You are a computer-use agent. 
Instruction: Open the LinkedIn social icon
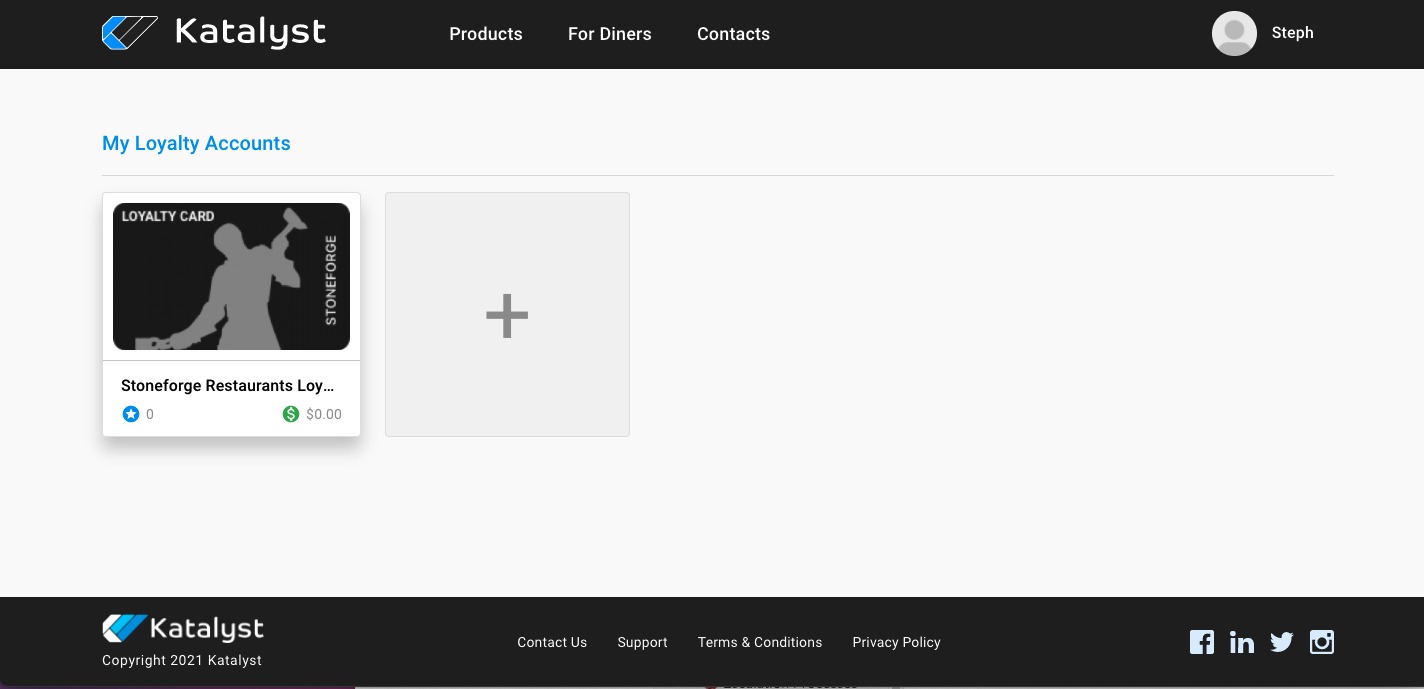(x=1242, y=642)
